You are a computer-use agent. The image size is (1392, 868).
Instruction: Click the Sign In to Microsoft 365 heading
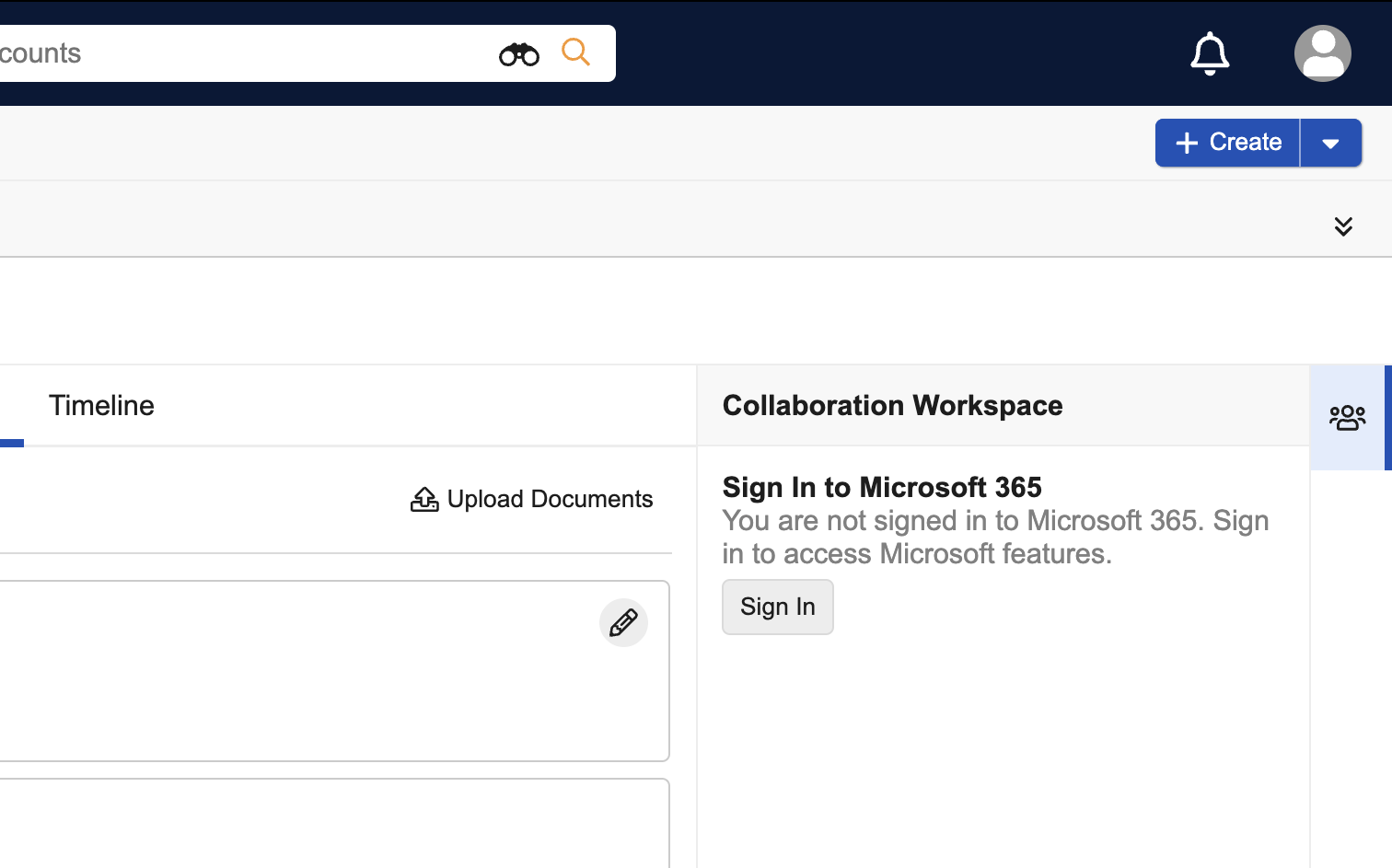click(x=881, y=487)
